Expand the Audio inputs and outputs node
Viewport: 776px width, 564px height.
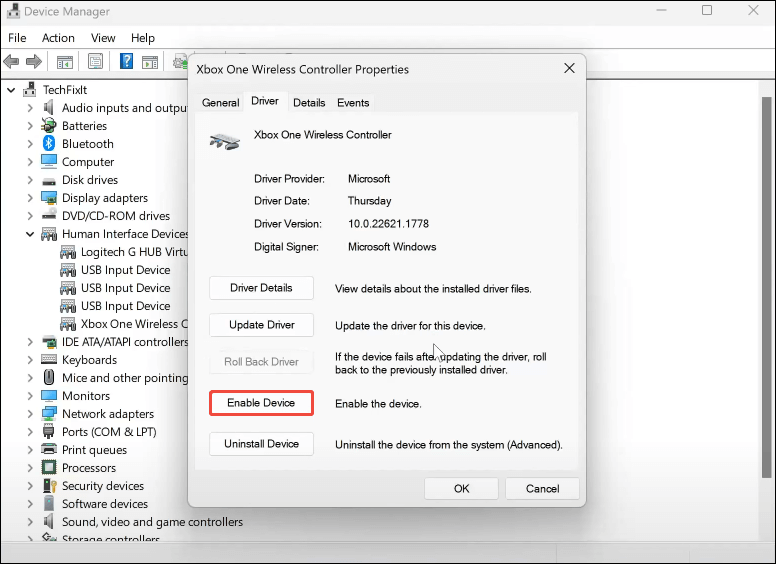point(30,108)
